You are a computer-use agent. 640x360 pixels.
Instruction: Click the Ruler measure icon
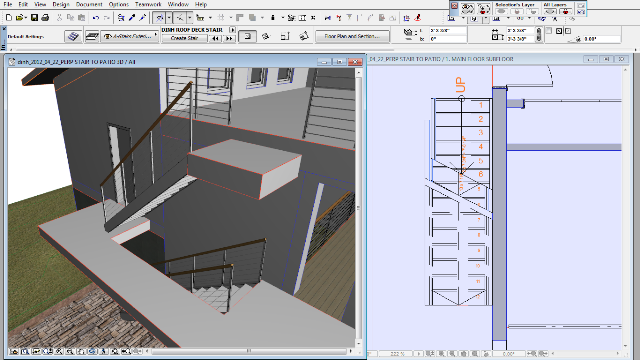[x=200, y=18]
